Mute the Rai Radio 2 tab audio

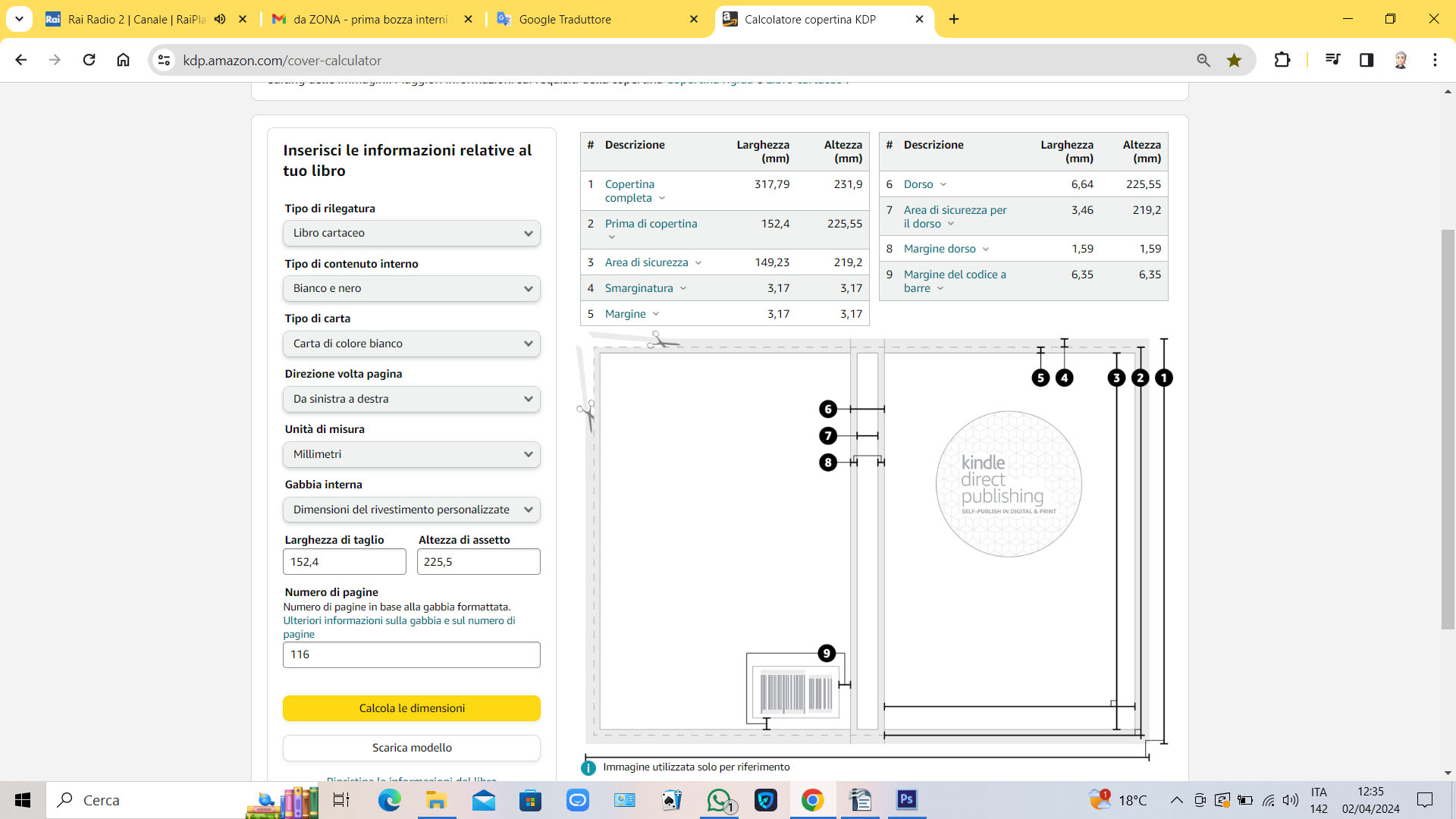point(220,19)
